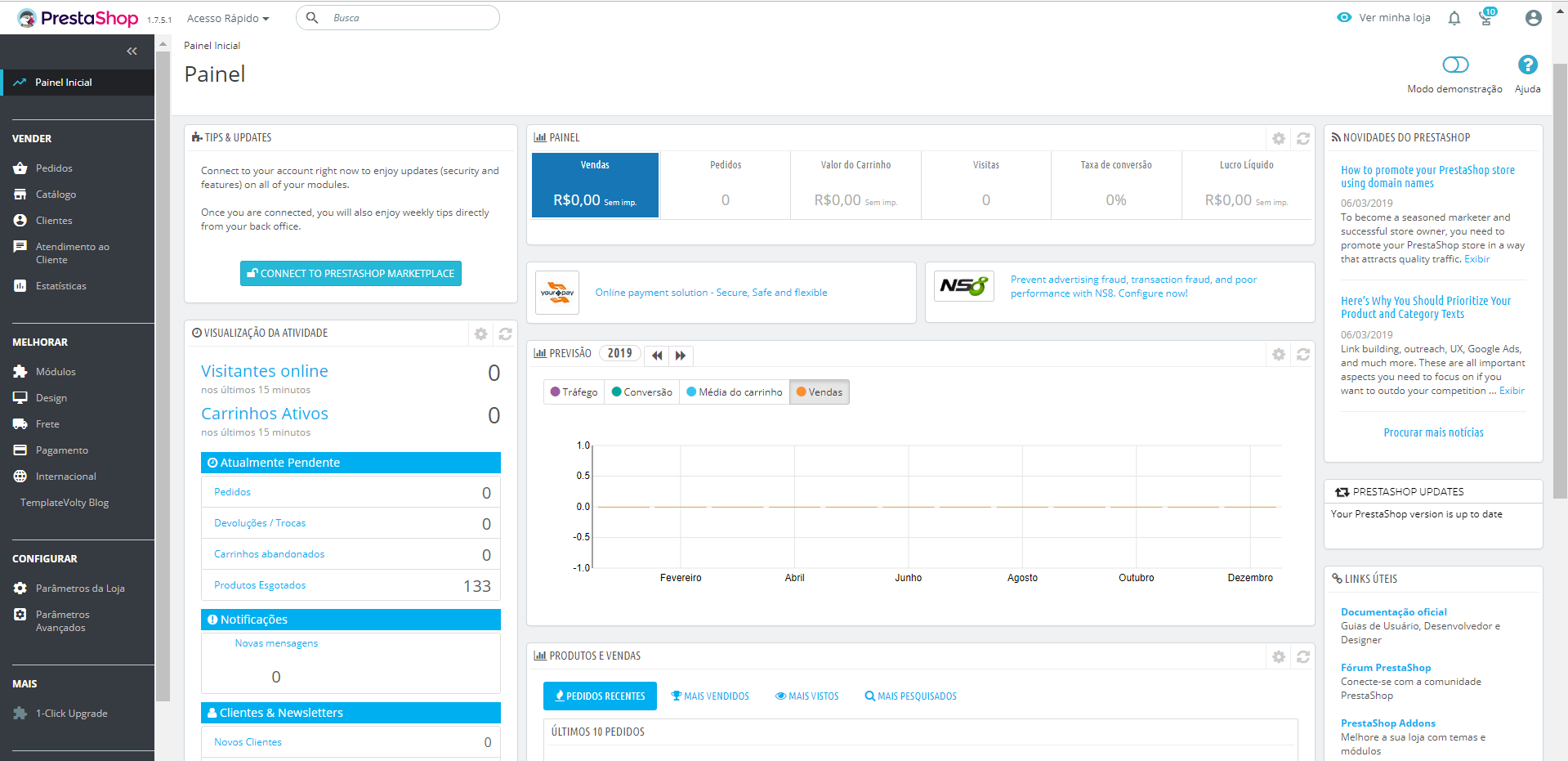Refresh the Produtos e Vendas panel
Screen dimensions: 1568x761
pyautogui.click(x=1303, y=656)
